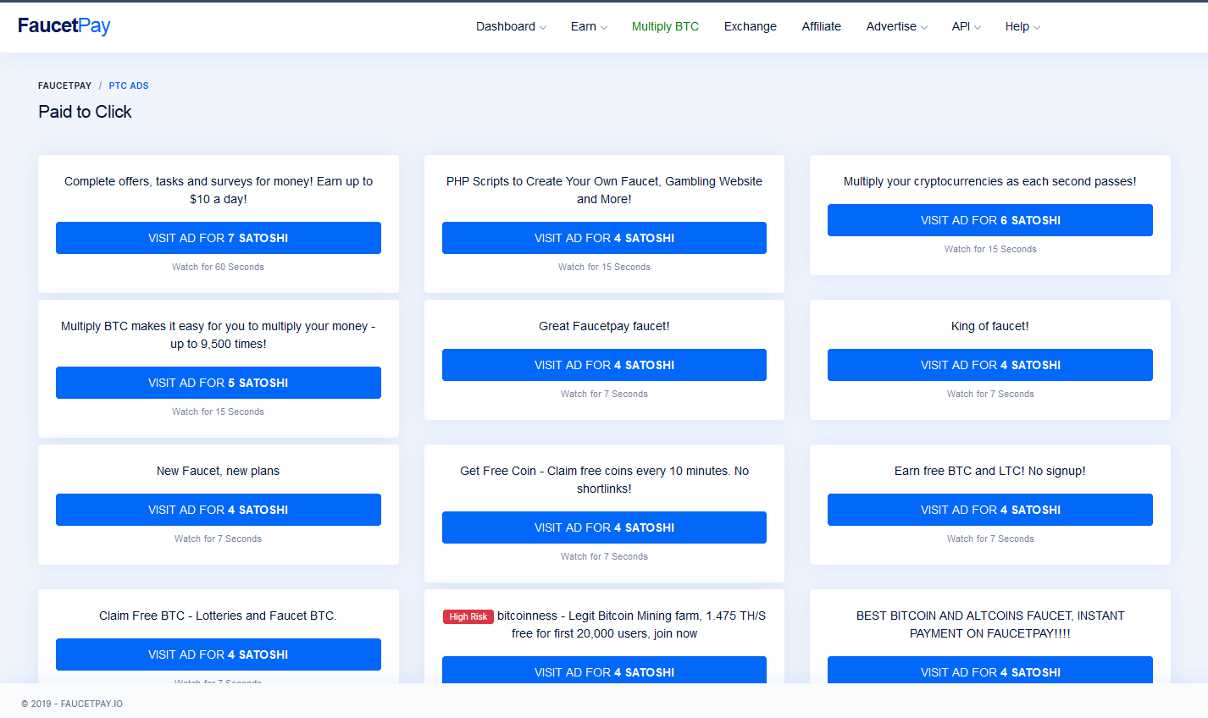The image size is (1208, 718).
Task: Select the Multiply BTC menu item
Action: [x=665, y=26]
